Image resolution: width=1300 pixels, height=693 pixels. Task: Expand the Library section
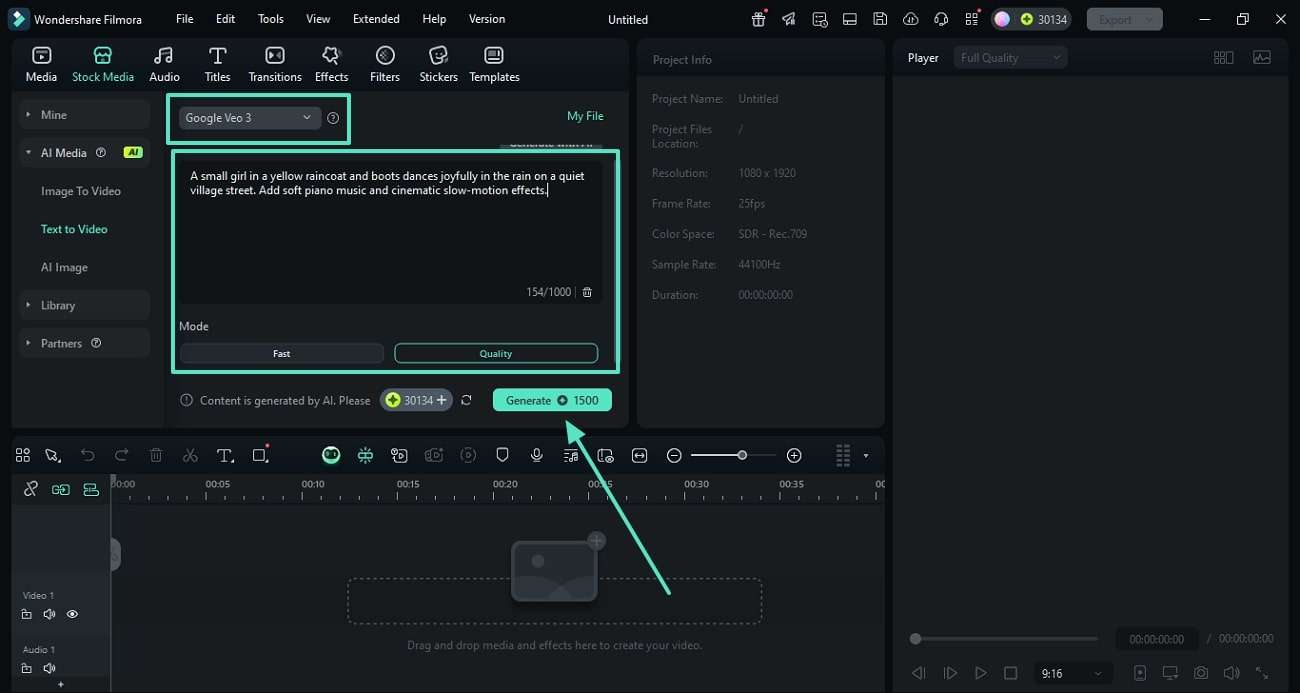[85, 305]
